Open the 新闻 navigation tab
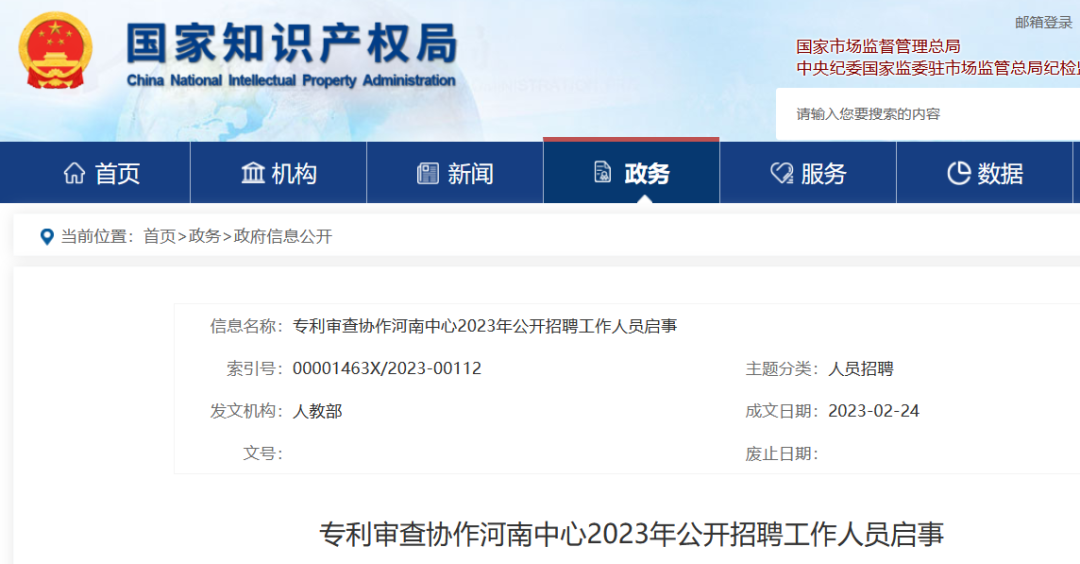This screenshot has width=1080, height=564. [455, 173]
